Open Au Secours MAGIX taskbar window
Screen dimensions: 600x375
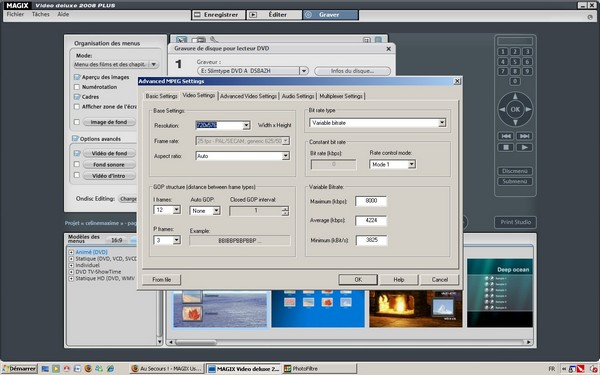coord(166,368)
